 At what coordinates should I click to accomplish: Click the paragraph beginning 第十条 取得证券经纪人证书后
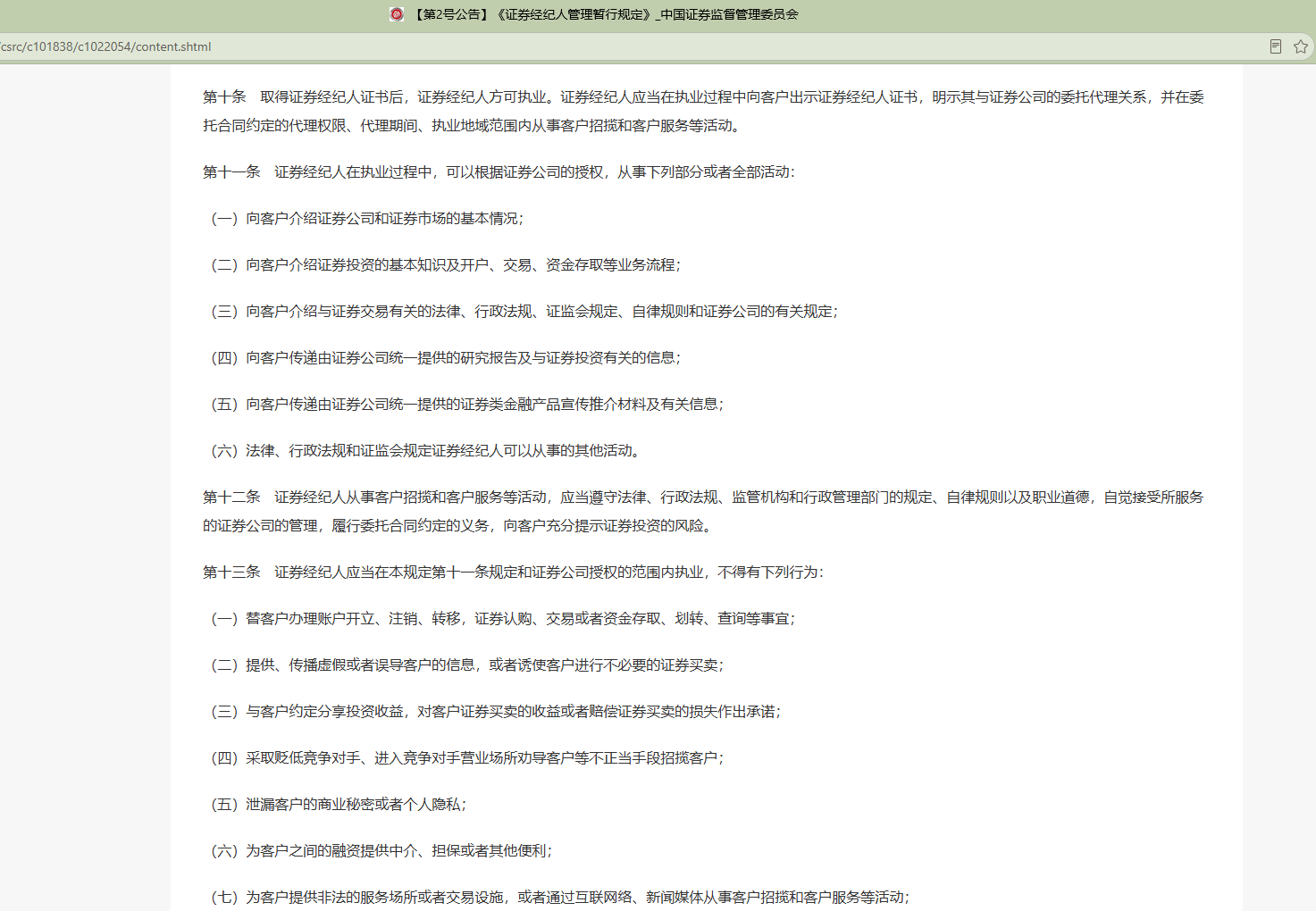(x=703, y=111)
